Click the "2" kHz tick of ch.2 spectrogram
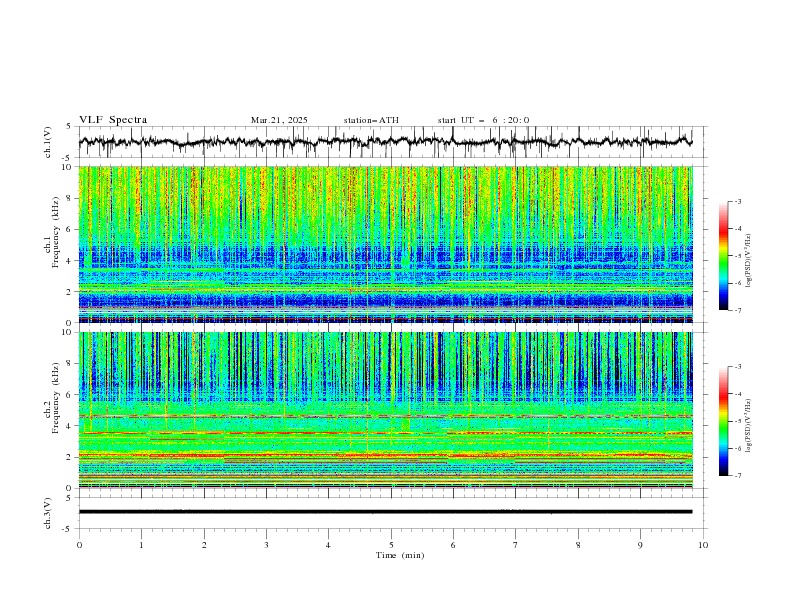This screenshot has height=612, width=792. [71, 457]
